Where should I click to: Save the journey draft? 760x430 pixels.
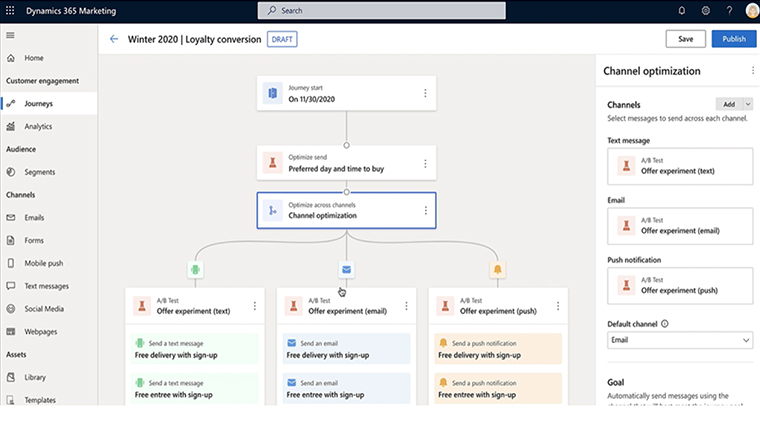click(685, 39)
